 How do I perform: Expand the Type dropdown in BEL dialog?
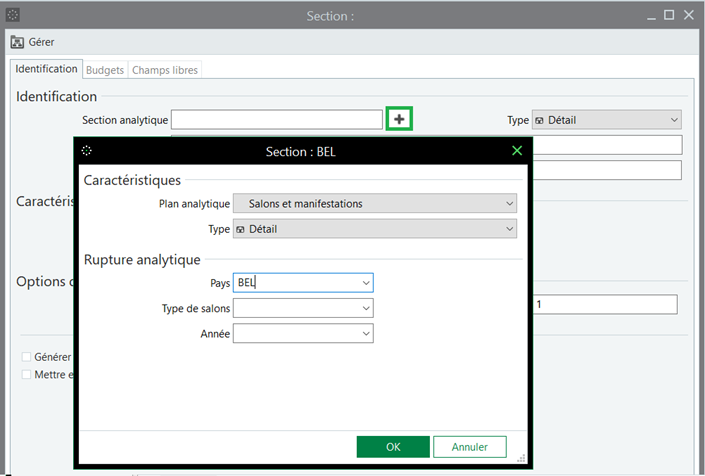point(508,230)
